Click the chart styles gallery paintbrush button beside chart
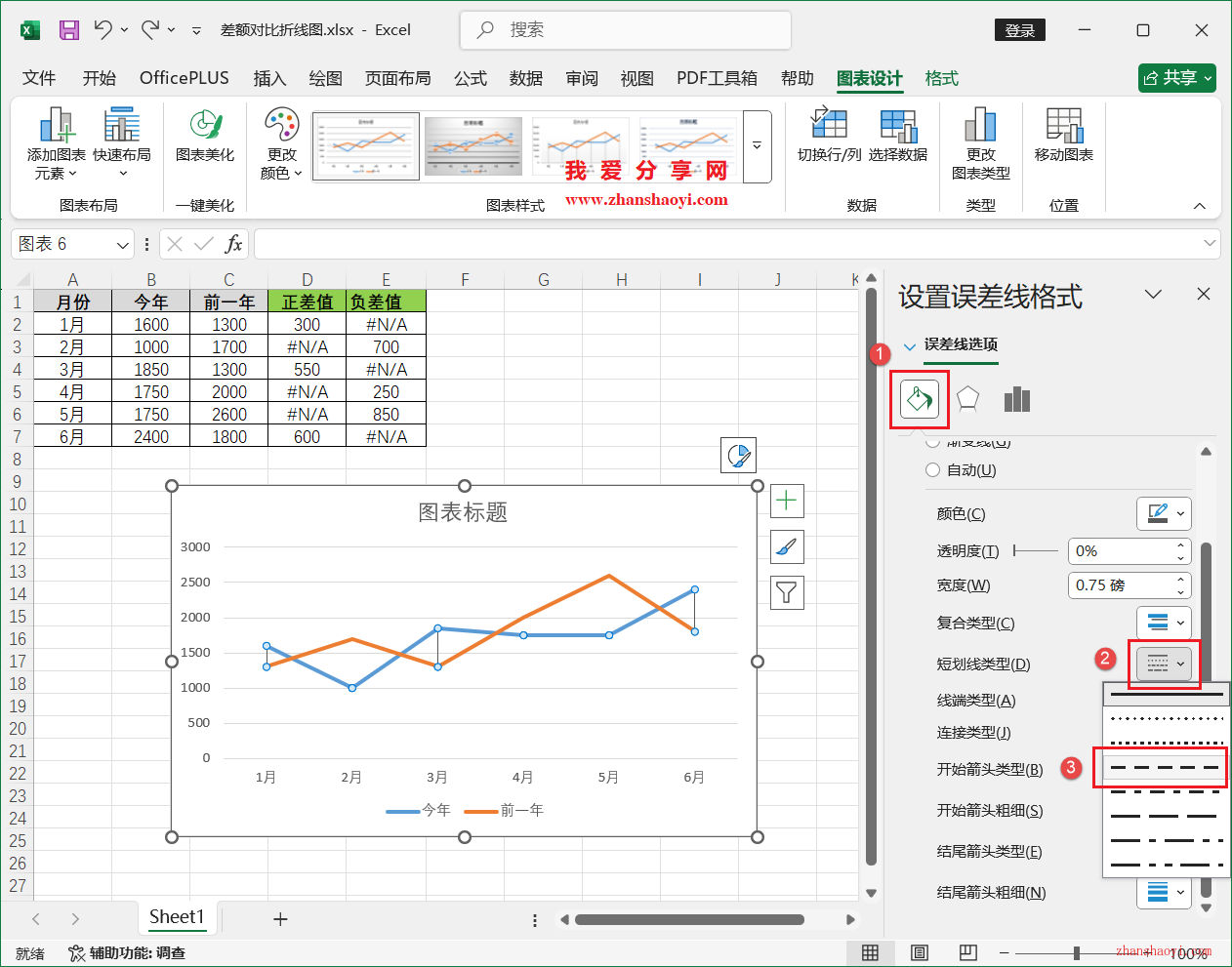 [786, 546]
